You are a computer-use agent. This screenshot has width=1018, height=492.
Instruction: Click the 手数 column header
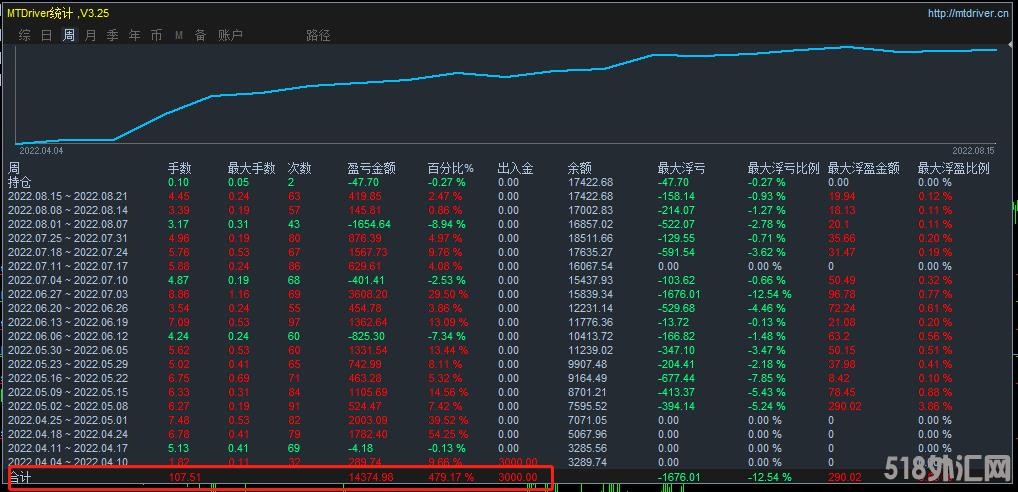tap(180, 169)
